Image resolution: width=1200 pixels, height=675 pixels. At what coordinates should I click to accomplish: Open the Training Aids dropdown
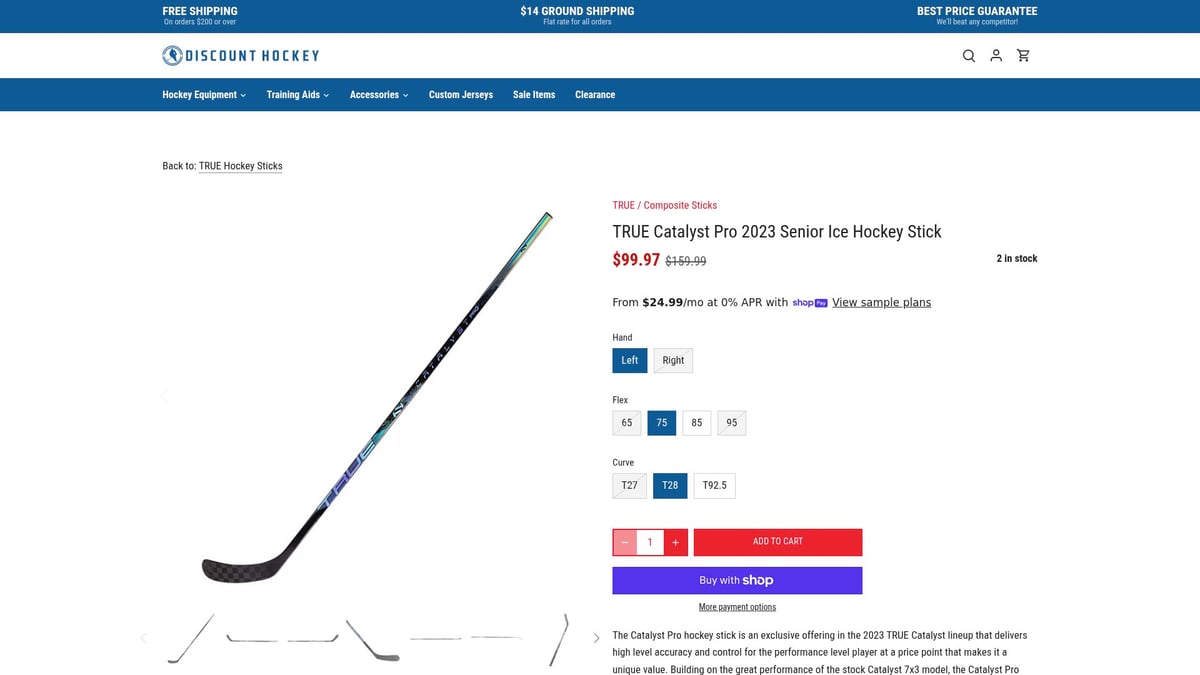(x=297, y=94)
